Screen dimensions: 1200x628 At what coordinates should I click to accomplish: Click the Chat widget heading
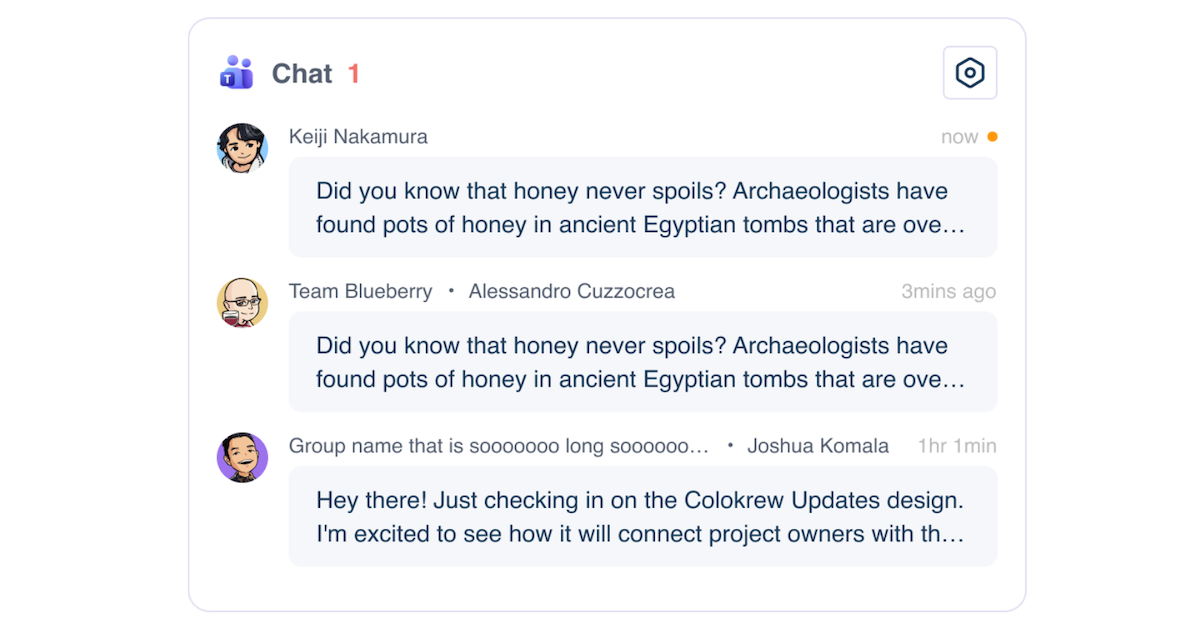tap(302, 74)
